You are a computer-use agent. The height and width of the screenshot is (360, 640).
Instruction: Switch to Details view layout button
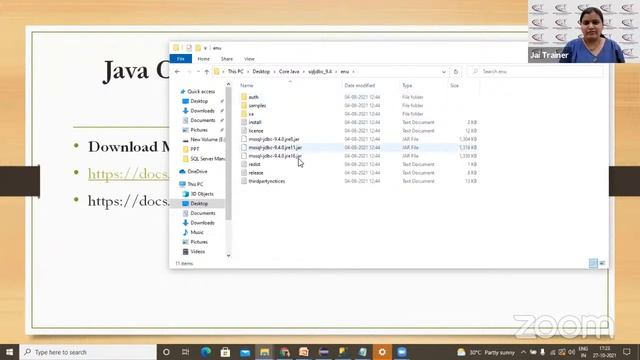pos(593,263)
